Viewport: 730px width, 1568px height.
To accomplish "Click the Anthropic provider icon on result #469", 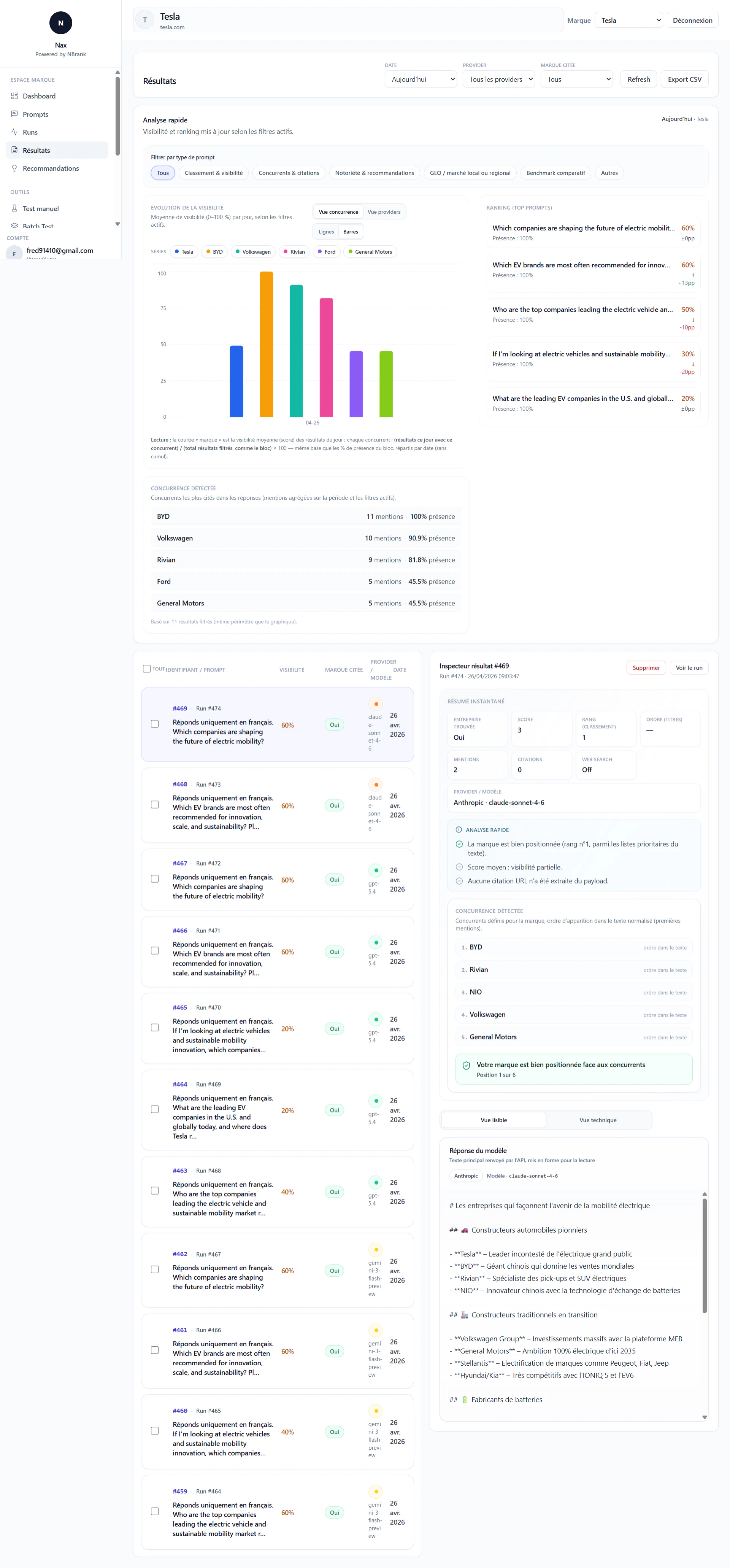I will click(376, 704).
